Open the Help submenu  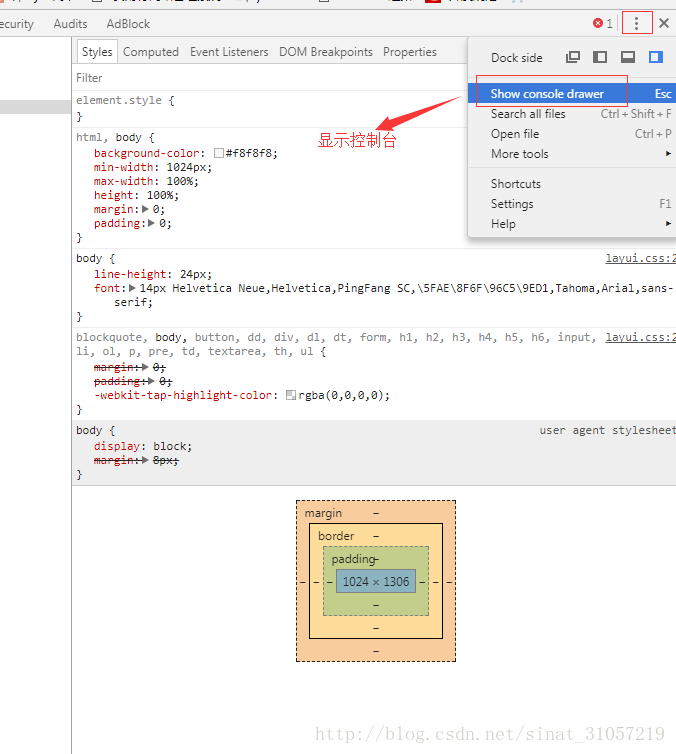[x=572, y=224]
